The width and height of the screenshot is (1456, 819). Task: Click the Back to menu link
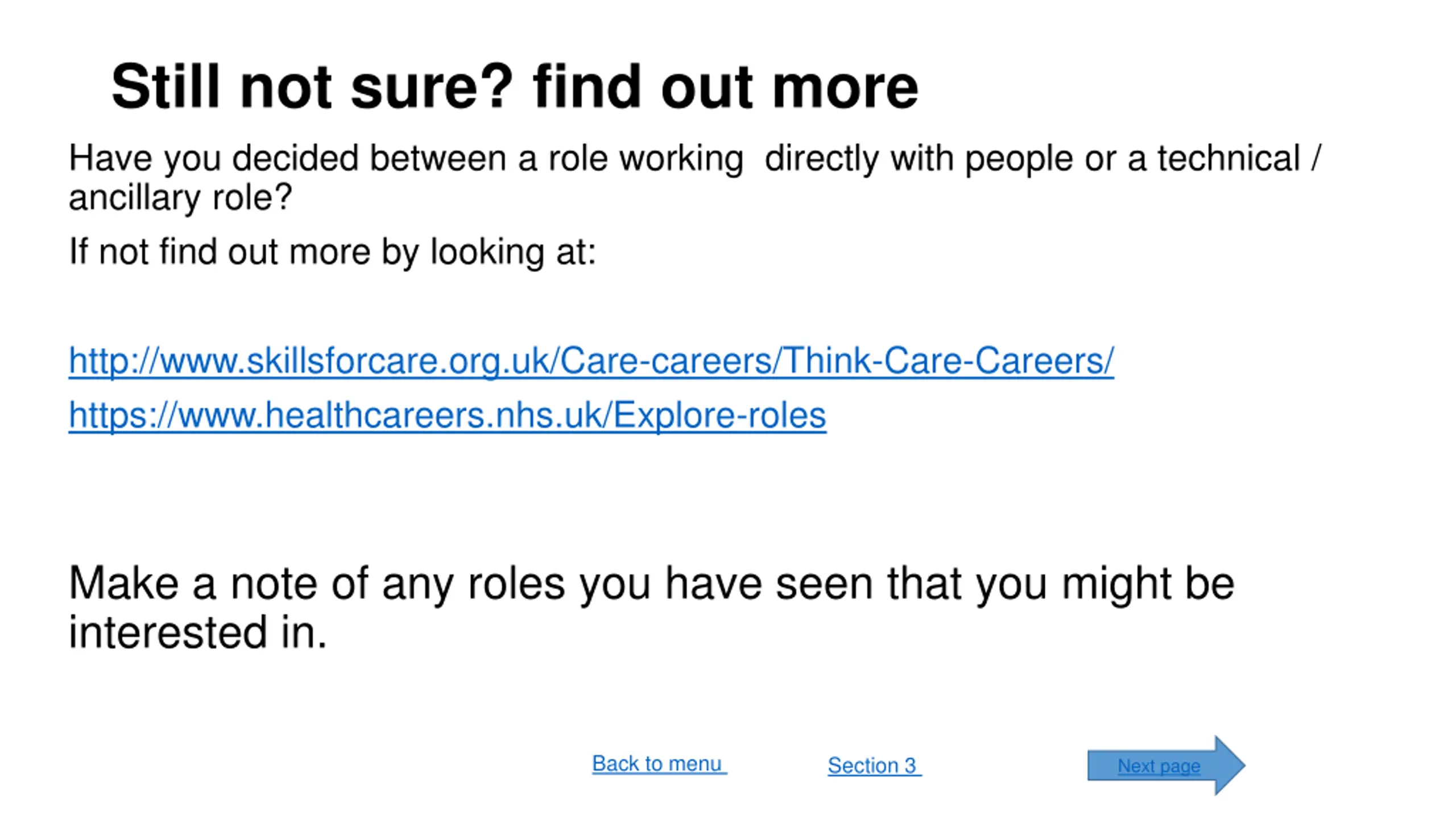tap(659, 763)
